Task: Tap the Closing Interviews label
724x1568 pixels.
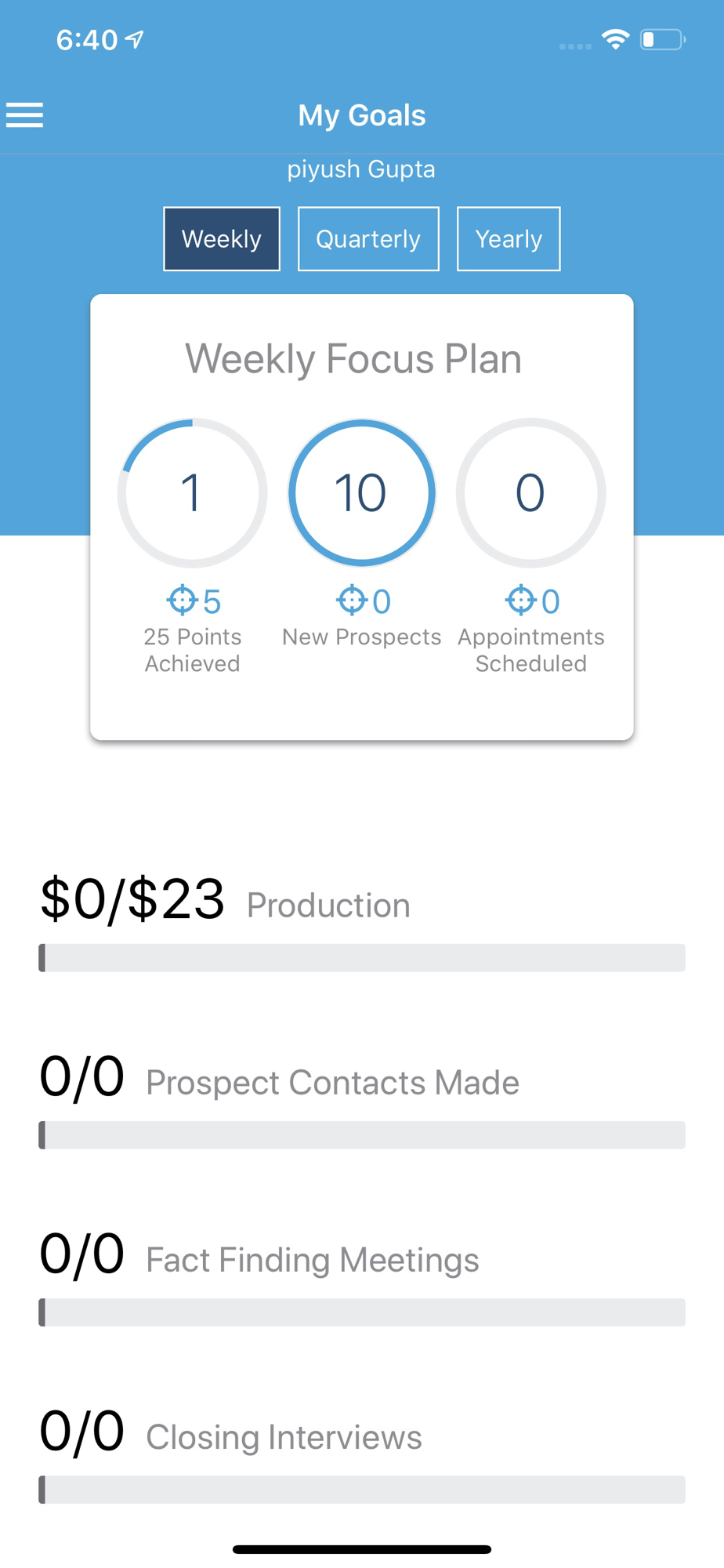Action: pyautogui.click(x=284, y=1437)
